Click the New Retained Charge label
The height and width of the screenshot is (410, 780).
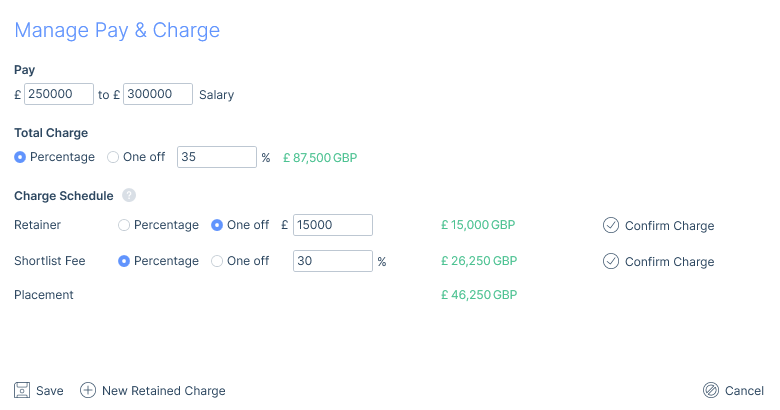(164, 391)
